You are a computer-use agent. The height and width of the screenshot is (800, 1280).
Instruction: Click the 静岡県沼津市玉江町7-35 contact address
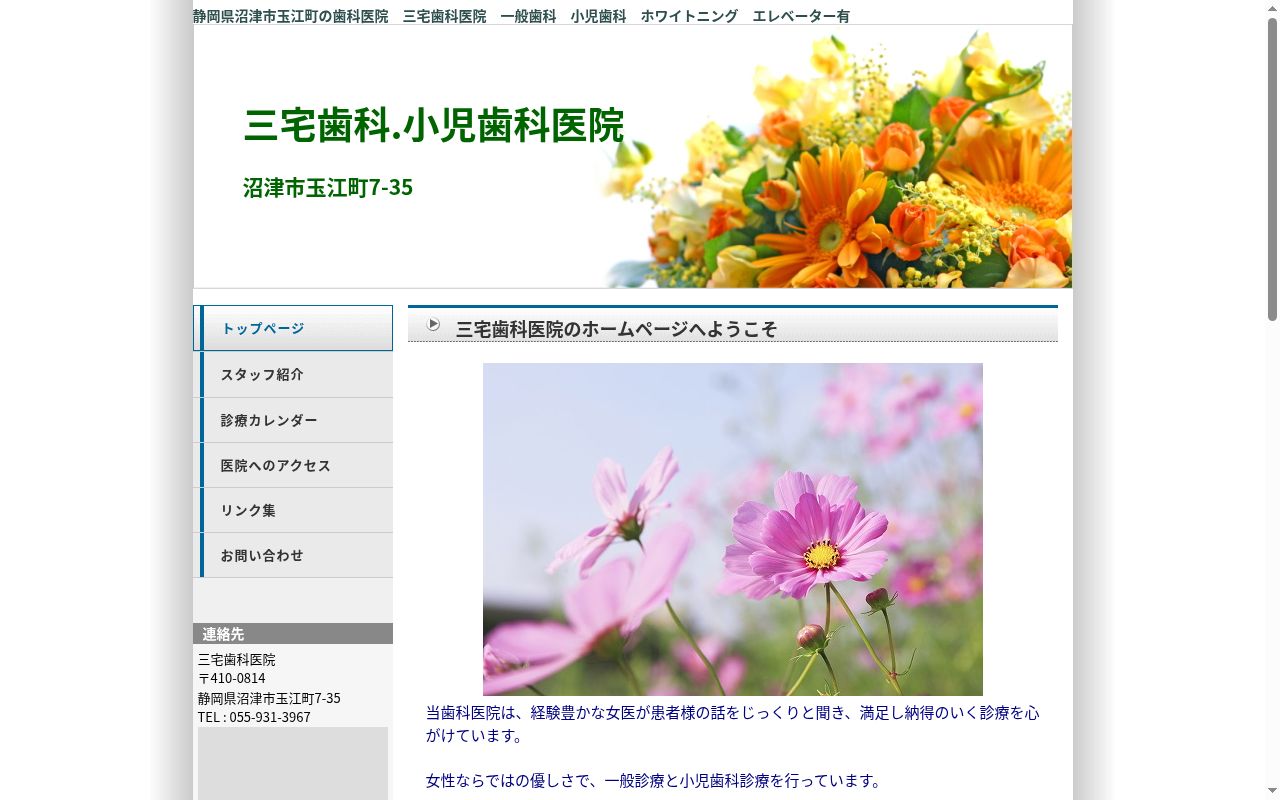coord(269,698)
